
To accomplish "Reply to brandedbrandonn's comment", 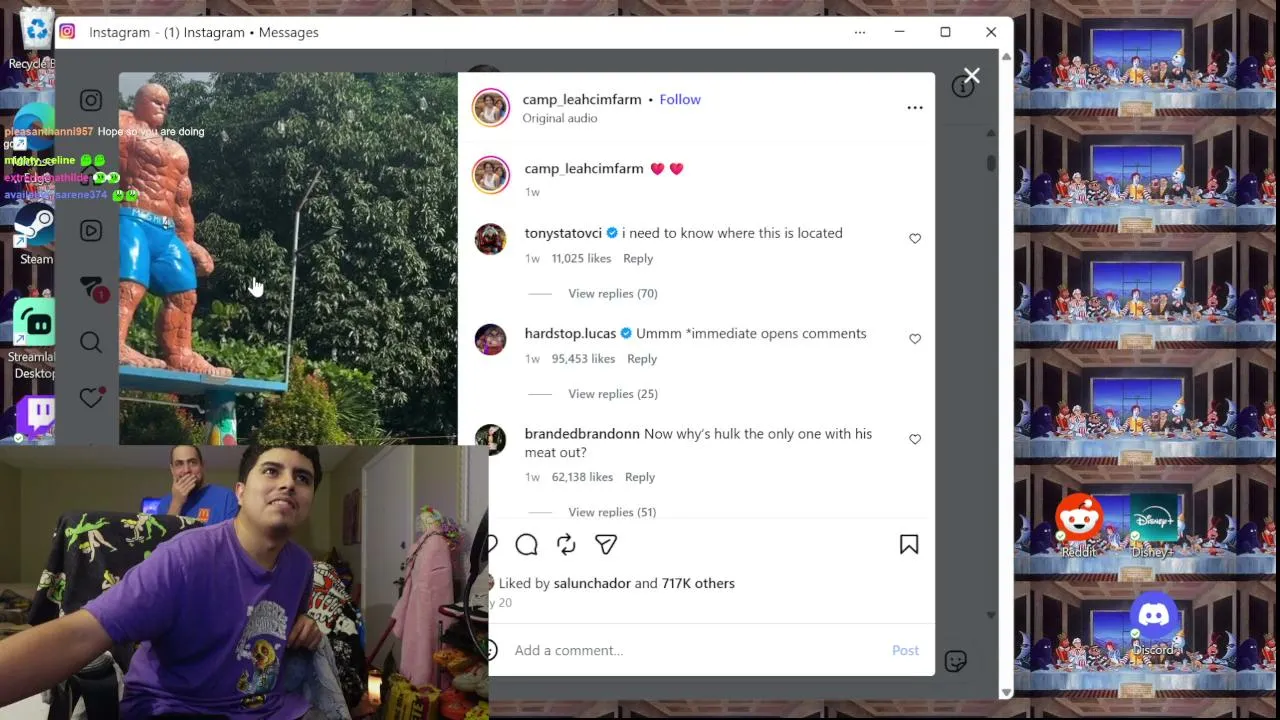I will 640,477.
